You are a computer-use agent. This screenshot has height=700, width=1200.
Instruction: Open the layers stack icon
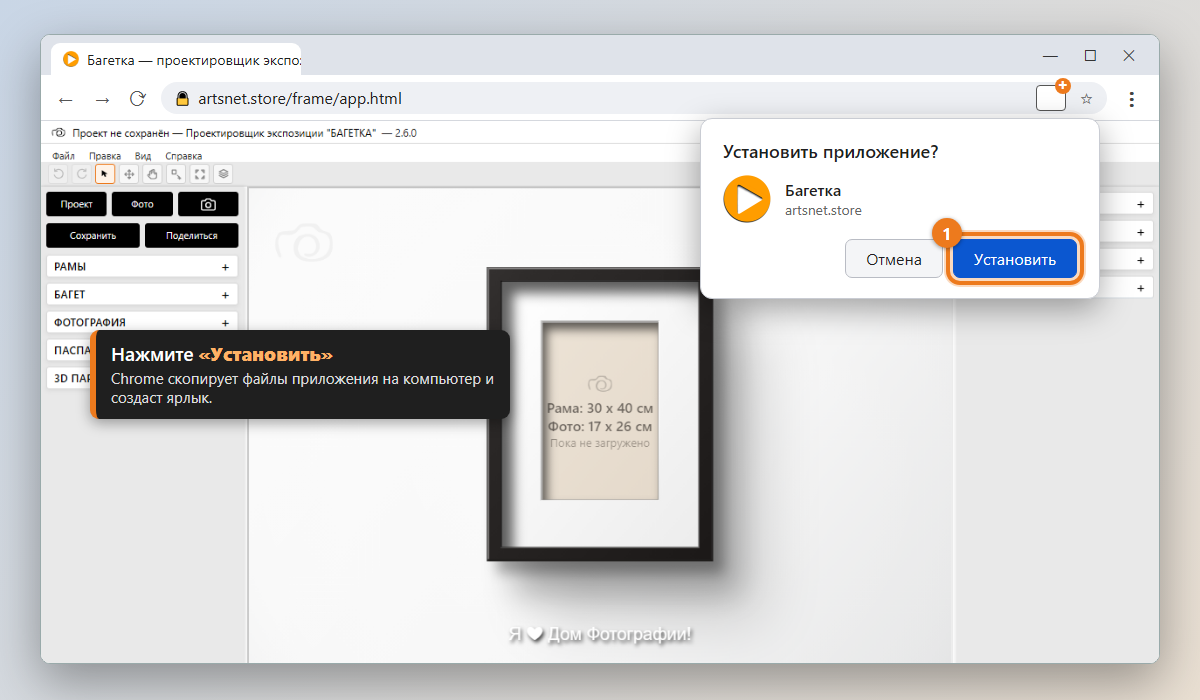tap(223, 174)
